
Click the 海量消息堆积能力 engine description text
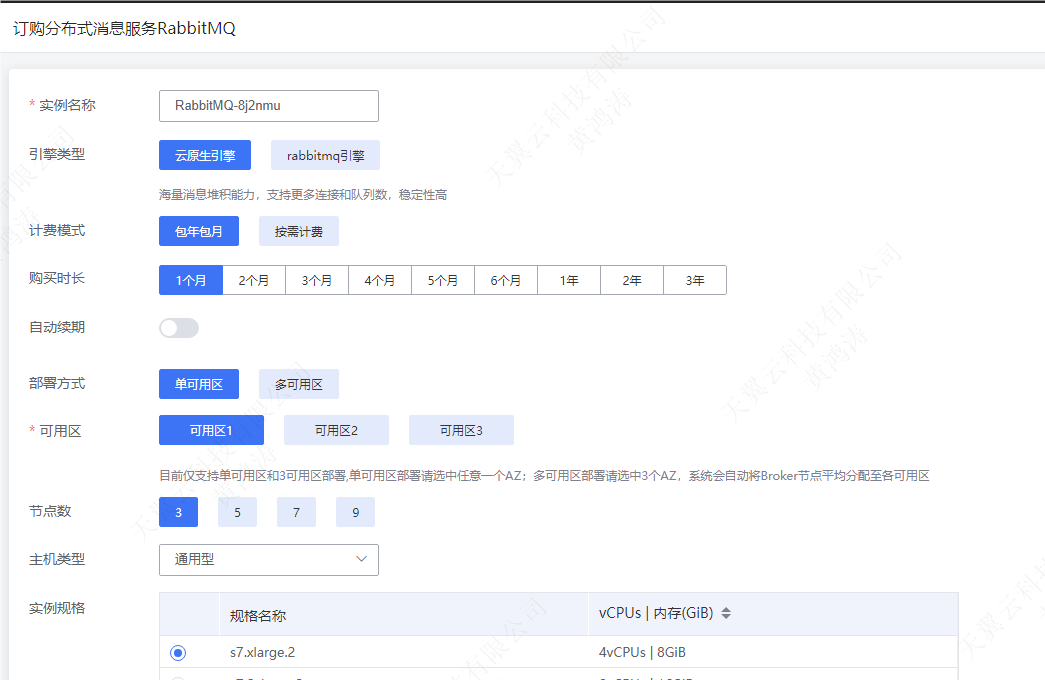pyautogui.click(x=303, y=195)
